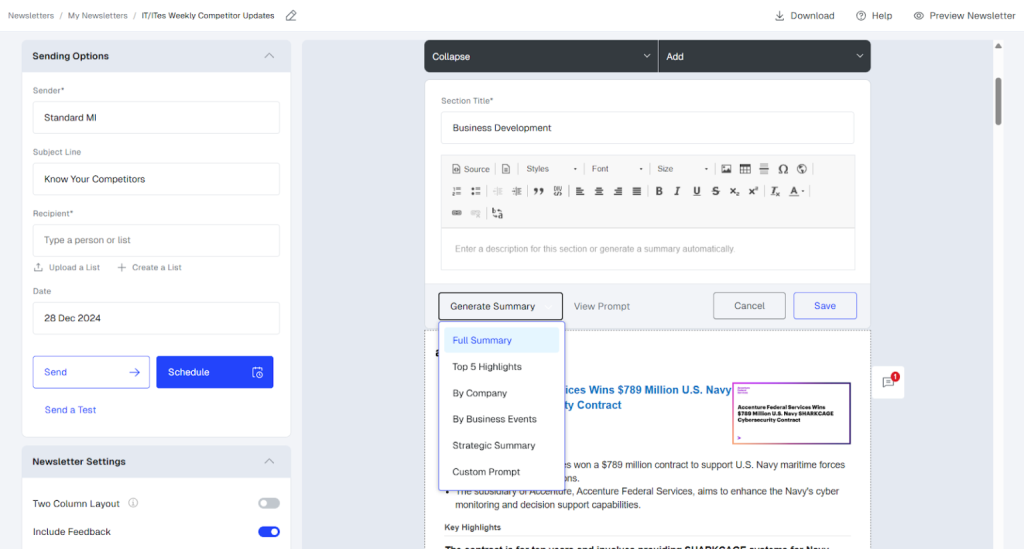The width and height of the screenshot is (1024, 549).
Task: Click Create a List
Action: (150, 268)
